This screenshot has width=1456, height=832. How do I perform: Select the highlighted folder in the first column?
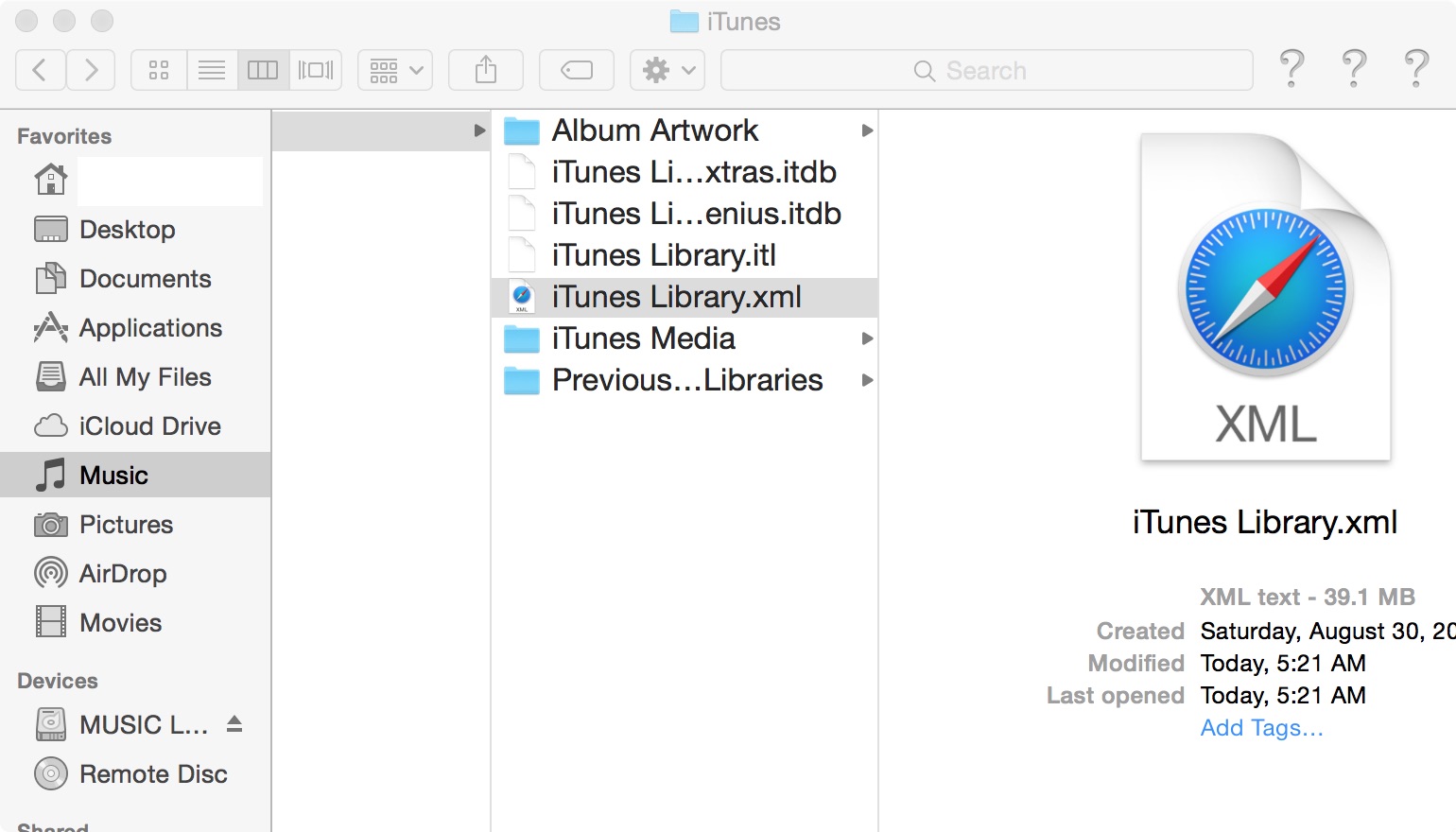pyautogui.click(x=380, y=130)
